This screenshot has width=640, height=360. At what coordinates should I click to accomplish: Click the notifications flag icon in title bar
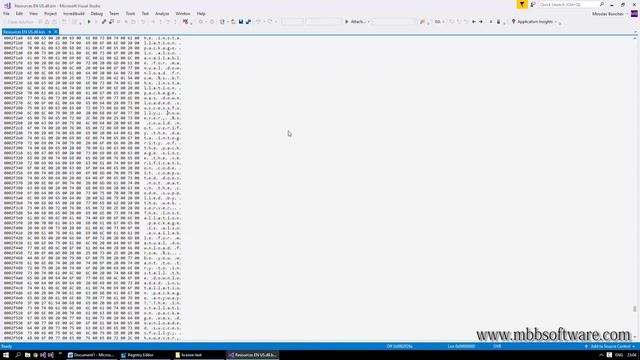pos(522,4)
